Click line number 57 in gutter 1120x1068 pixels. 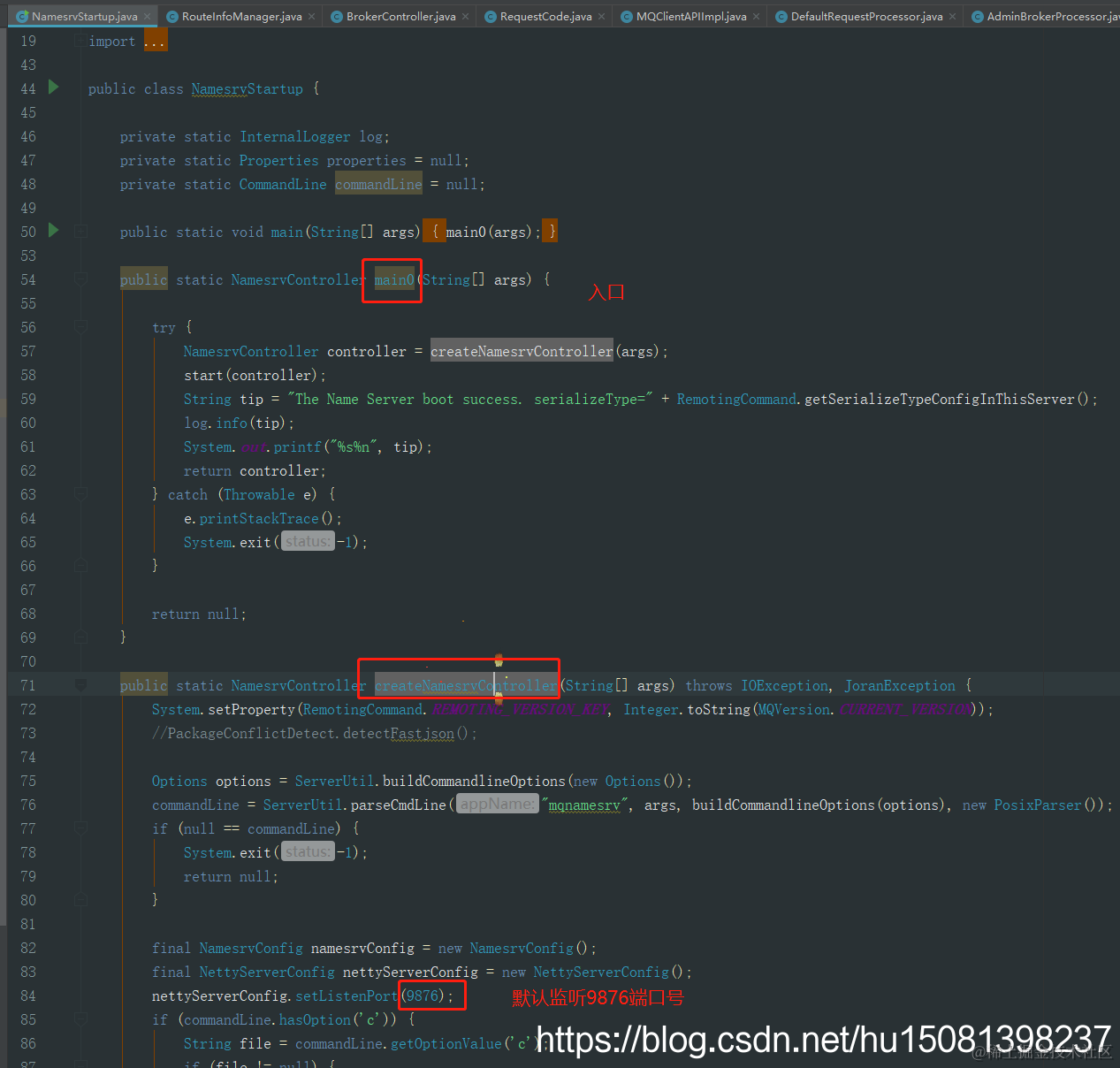(28, 351)
